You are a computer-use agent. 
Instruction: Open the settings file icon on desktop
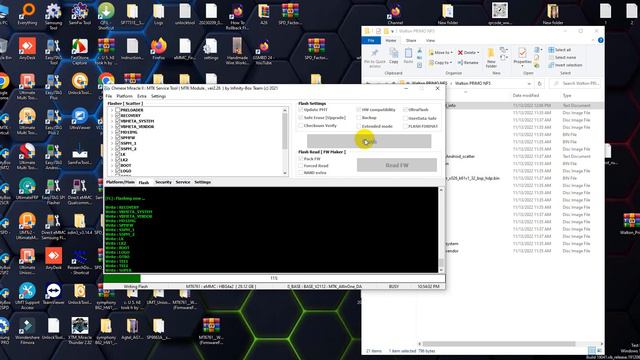click(211, 49)
